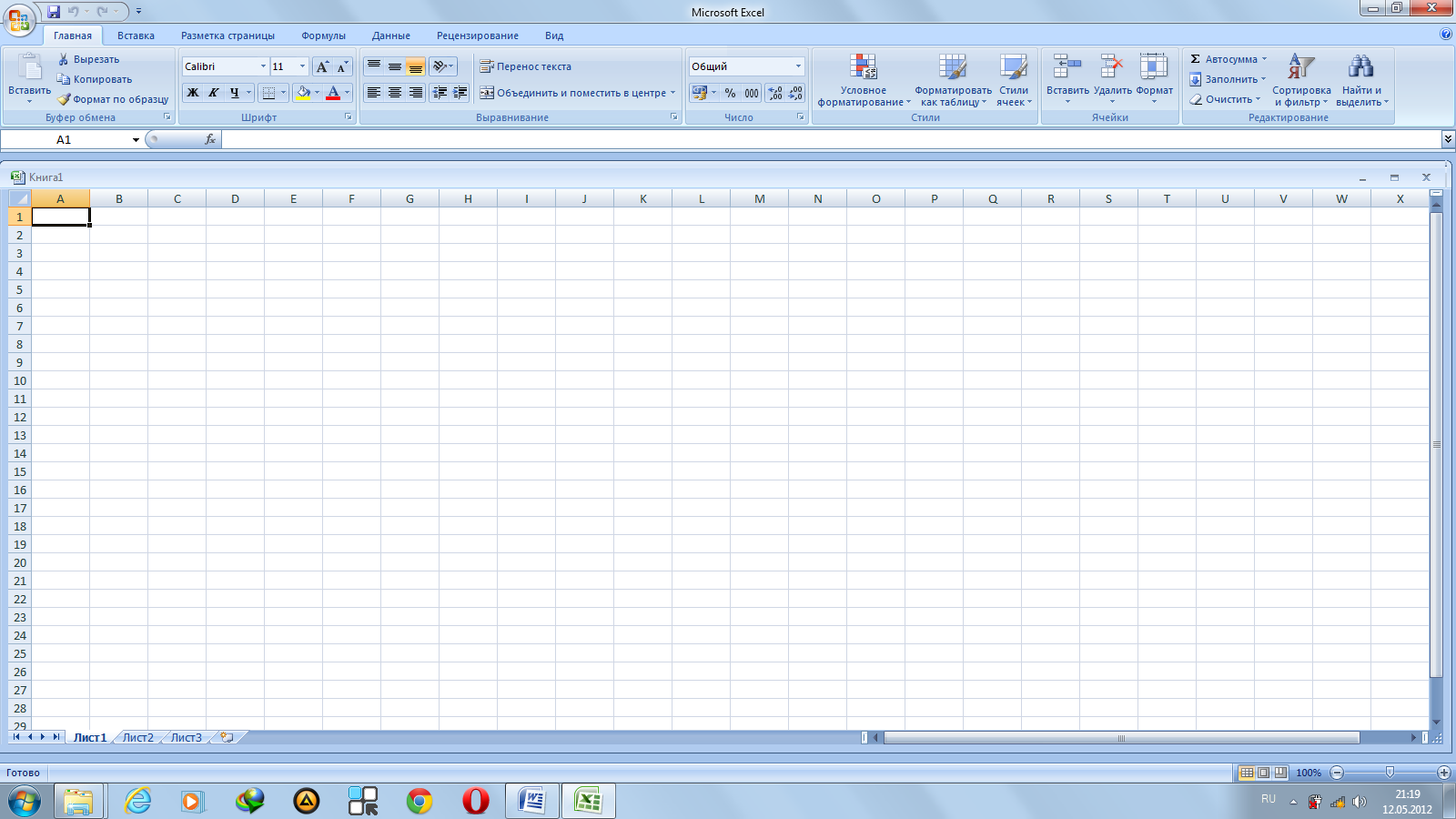
Task: Switch to Рецензирование tab
Action: [x=477, y=35]
